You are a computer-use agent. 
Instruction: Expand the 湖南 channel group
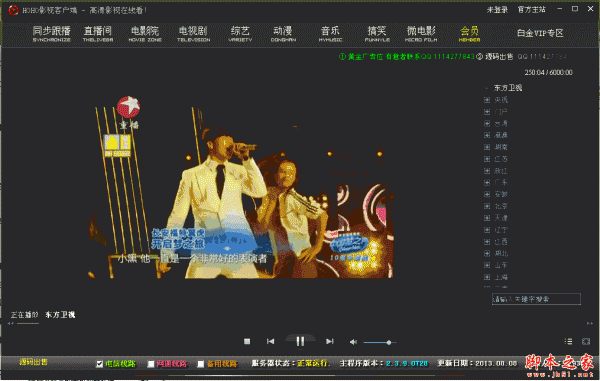(487, 147)
